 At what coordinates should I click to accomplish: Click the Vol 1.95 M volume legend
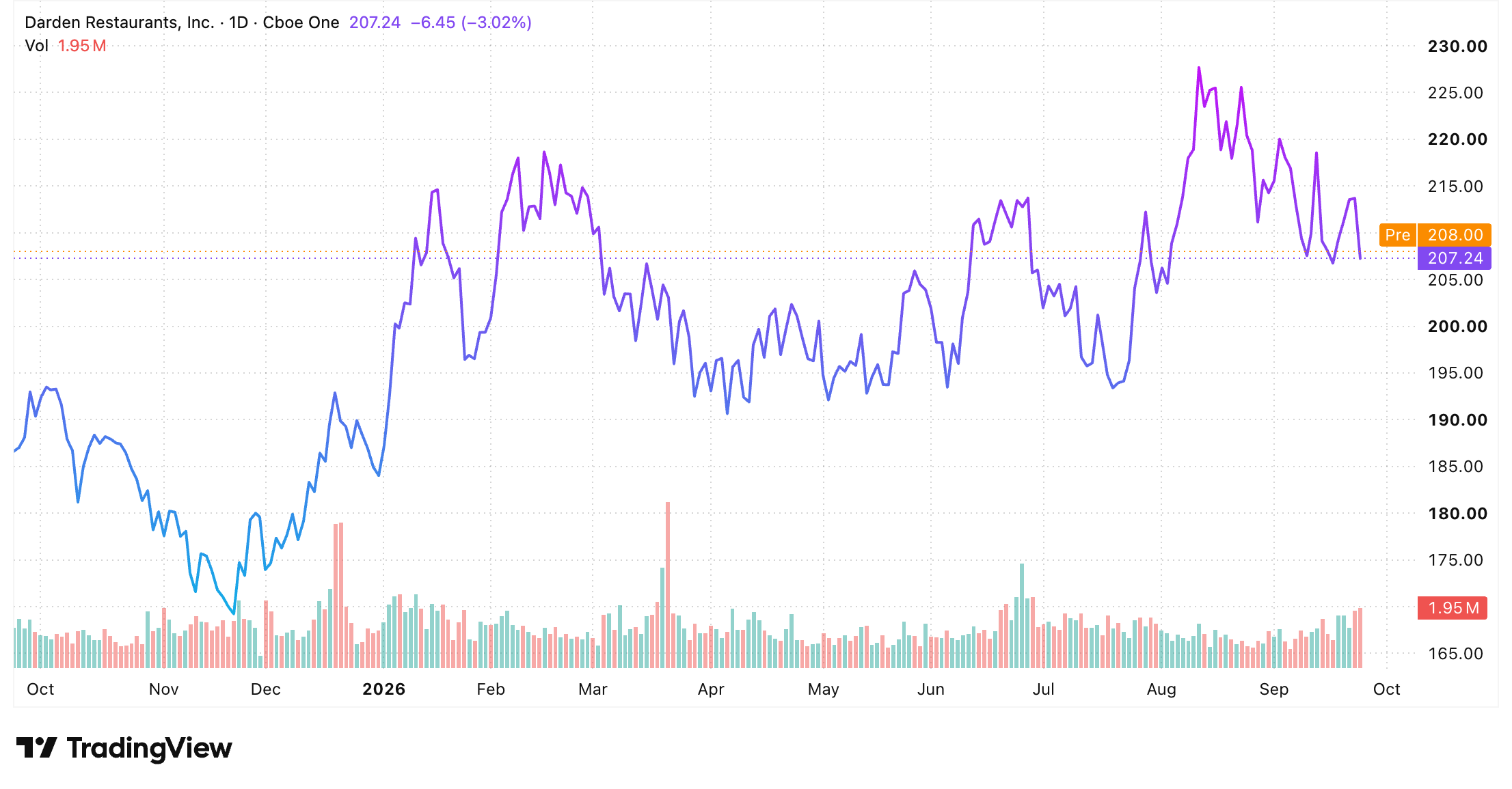point(66,46)
